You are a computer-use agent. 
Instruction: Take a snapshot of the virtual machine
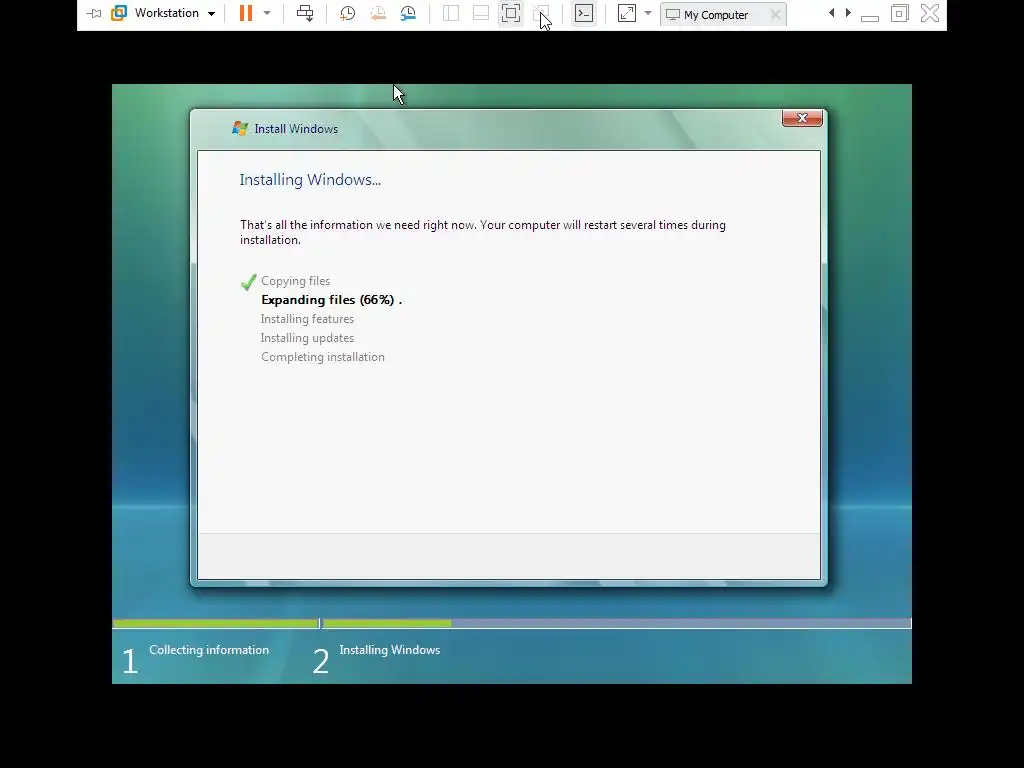(x=347, y=14)
